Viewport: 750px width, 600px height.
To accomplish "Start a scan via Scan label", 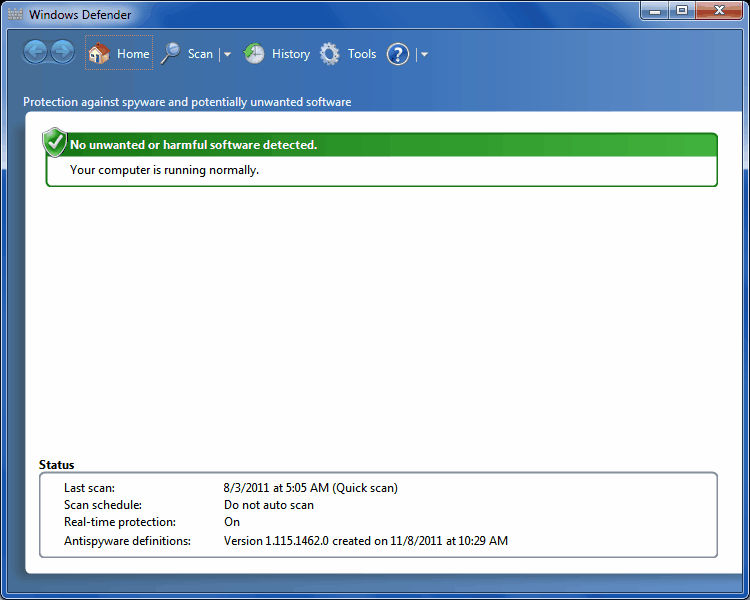I will pos(200,54).
